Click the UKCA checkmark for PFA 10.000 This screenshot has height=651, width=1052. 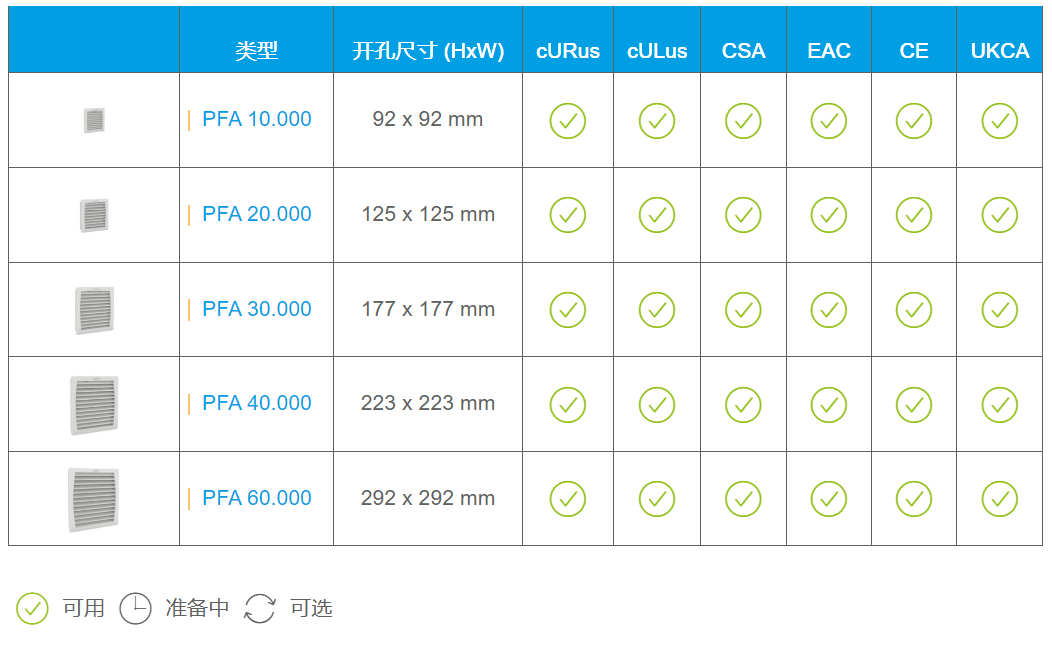999,121
